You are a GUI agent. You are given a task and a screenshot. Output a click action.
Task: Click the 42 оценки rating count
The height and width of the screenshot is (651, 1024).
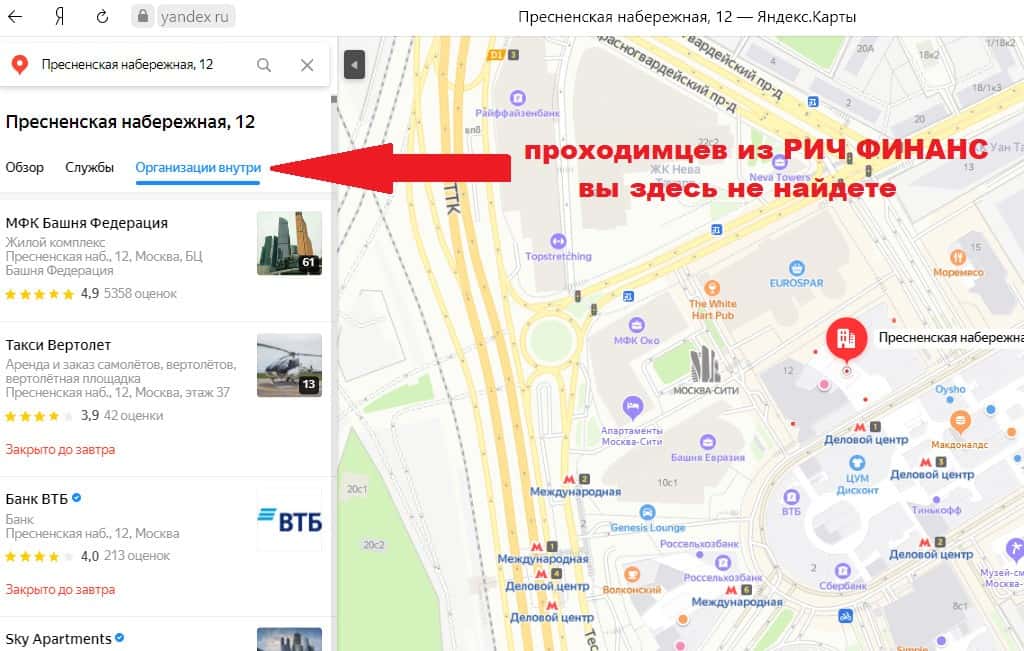click(x=133, y=415)
